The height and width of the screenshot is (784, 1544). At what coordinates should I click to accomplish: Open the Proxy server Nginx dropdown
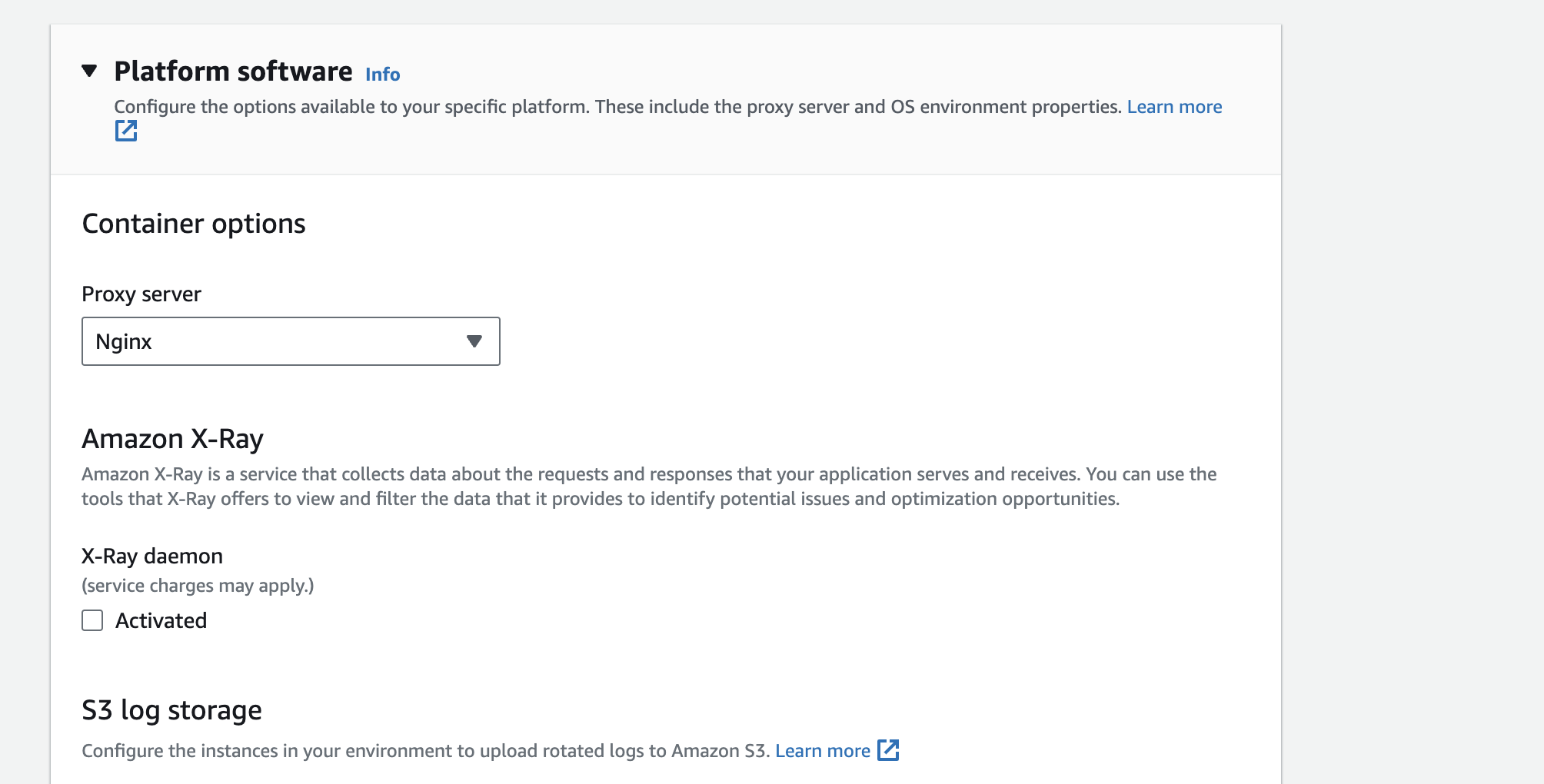pyautogui.click(x=290, y=341)
